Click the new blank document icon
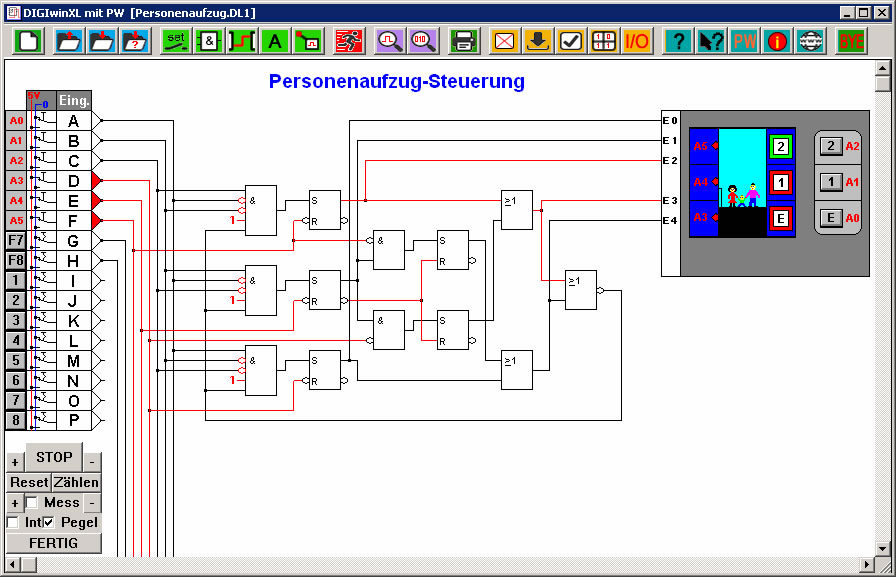Viewport: 896px width, 577px height. pos(29,41)
